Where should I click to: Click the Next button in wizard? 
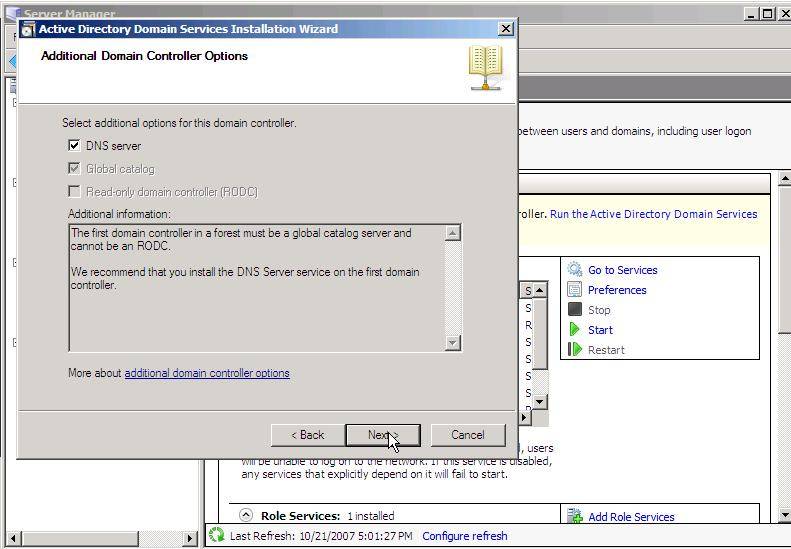[383, 435]
